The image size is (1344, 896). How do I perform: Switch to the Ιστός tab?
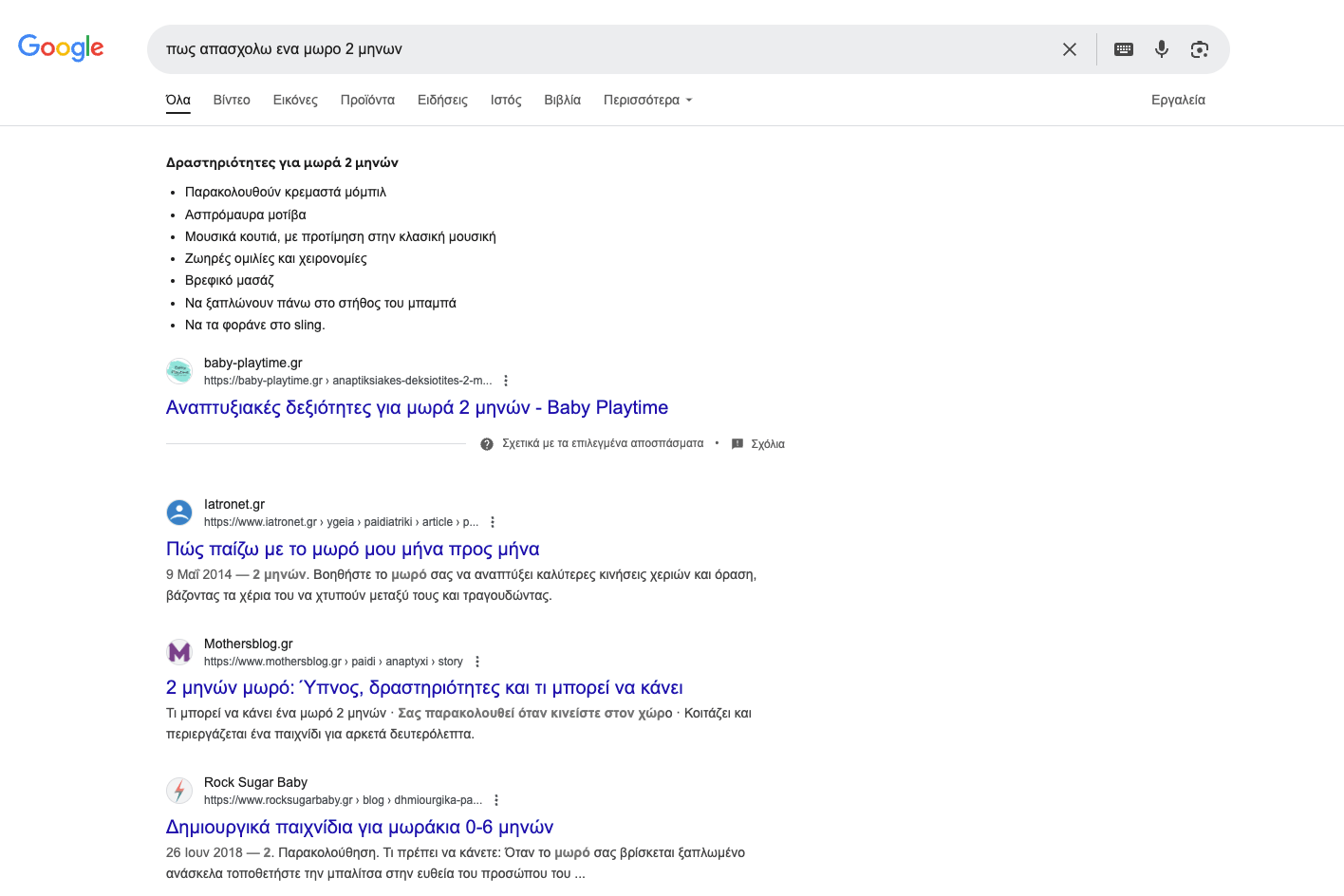click(x=506, y=100)
